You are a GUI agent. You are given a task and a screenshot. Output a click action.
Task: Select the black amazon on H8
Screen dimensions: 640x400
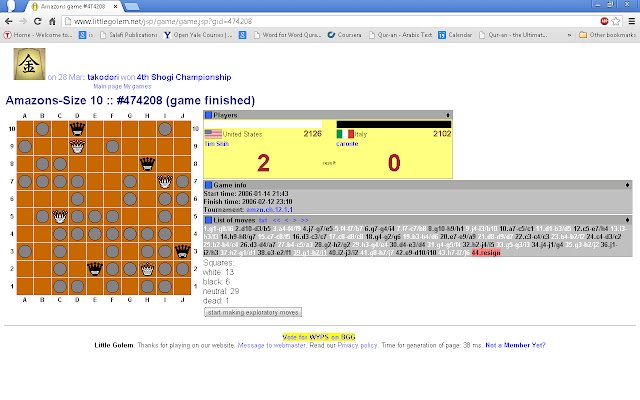pyautogui.click(x=147, y=164)
